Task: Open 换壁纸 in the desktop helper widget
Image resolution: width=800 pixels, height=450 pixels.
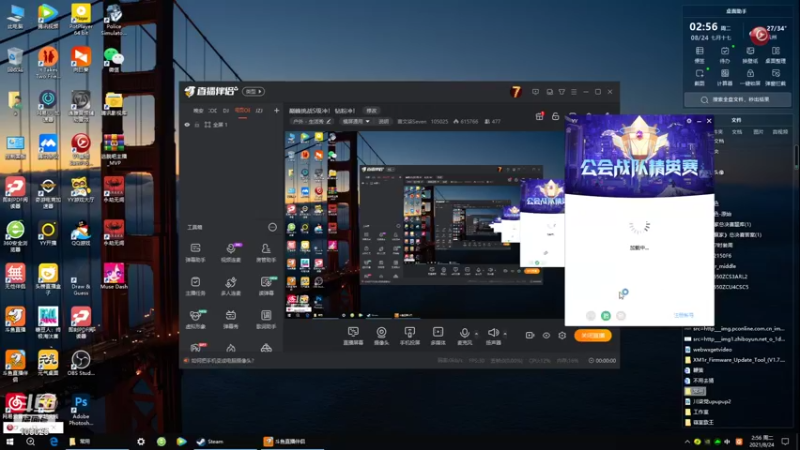Action: [x=750, y=55]
